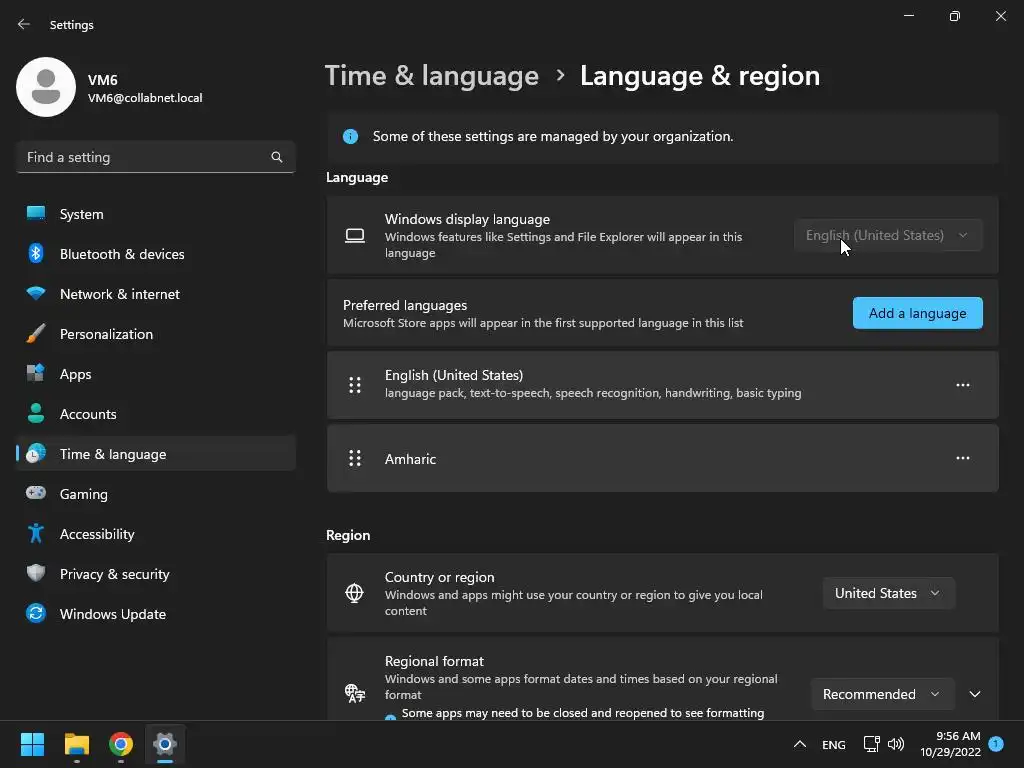Open the Windows Start menu
This screenshot has height=768, width=1024.
click(32, 744)
